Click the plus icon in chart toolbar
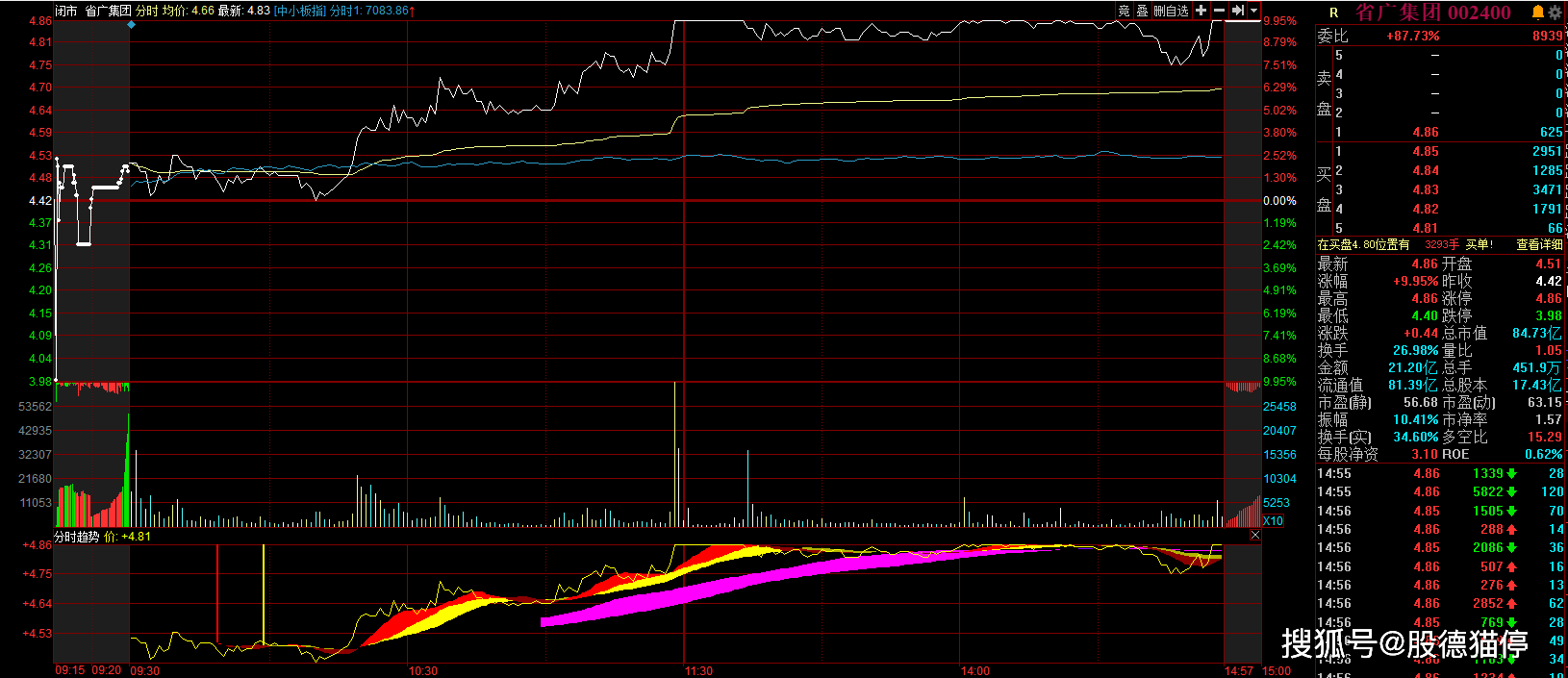 (1201, 11)
